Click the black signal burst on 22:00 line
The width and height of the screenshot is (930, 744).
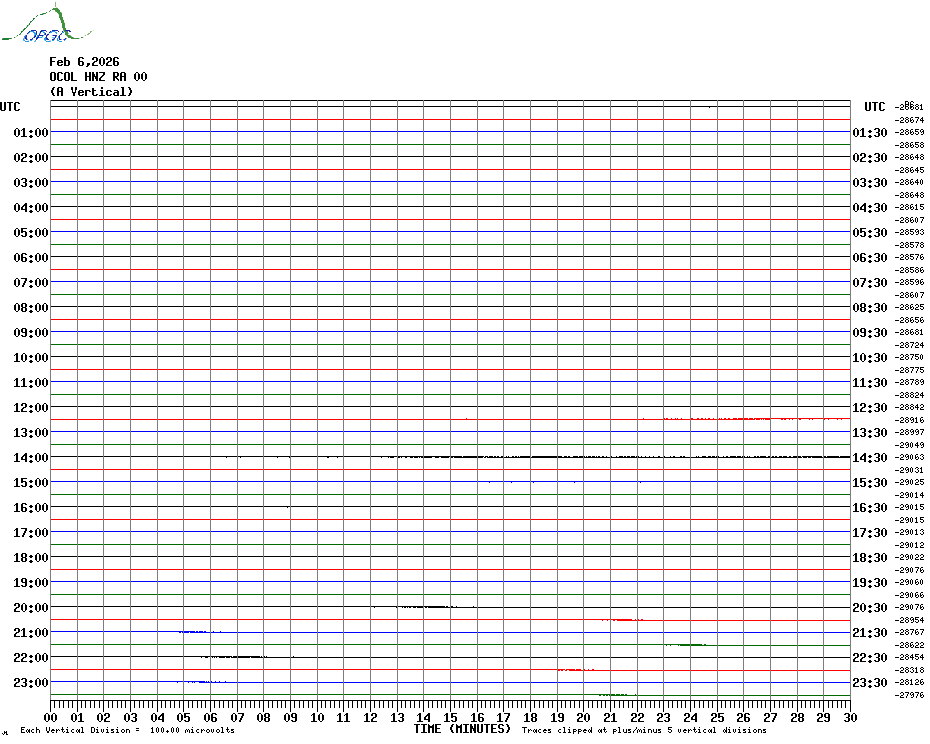pyautogui.click(x=235, y=657)
